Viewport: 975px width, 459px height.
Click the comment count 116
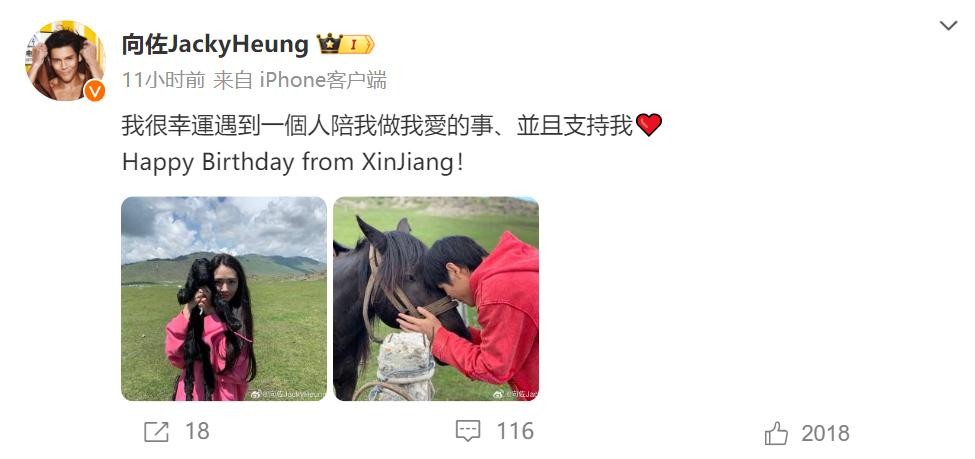click(x=515, y=431)
